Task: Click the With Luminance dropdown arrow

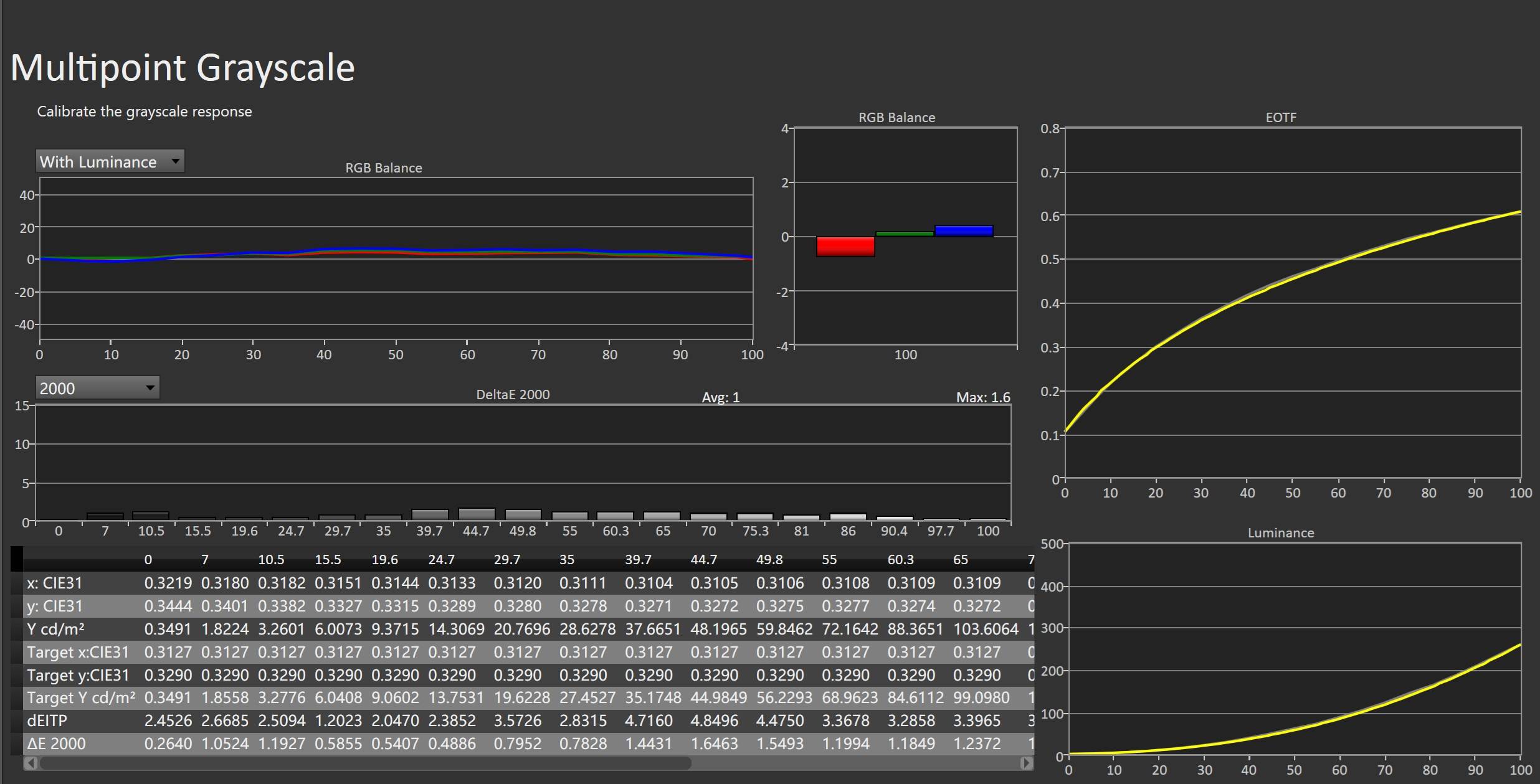Action: (176, 161)
